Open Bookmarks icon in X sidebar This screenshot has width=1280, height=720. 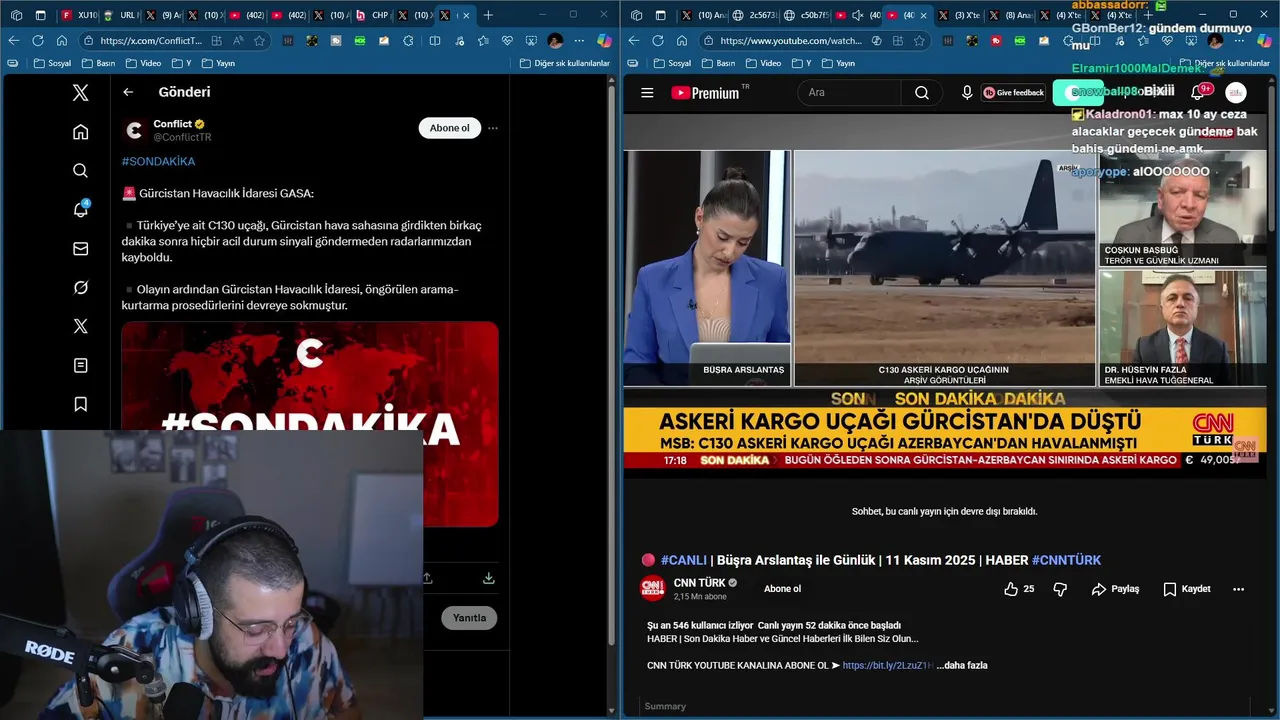pos(81,404)
